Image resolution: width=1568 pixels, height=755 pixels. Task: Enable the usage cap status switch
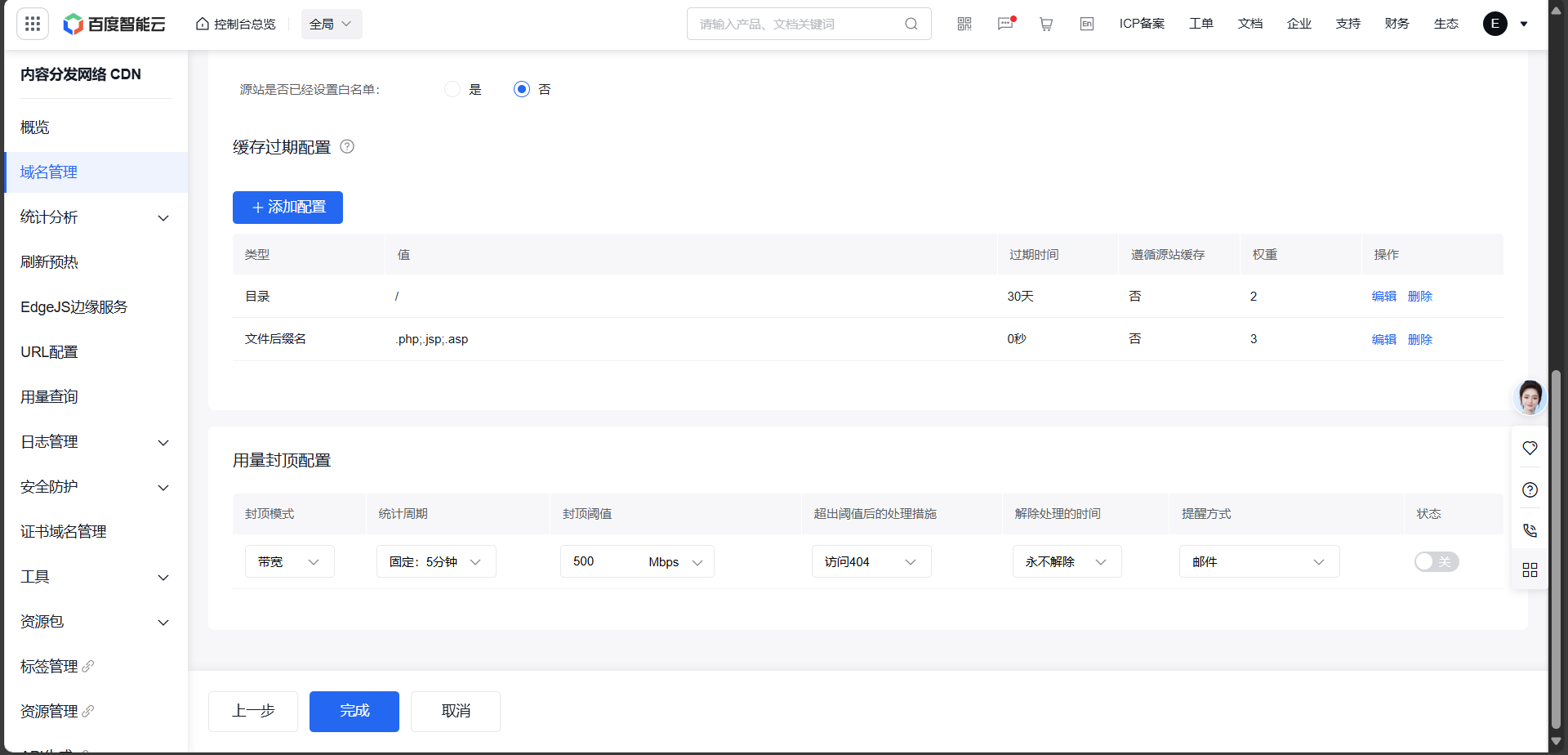click(1437, 561)
